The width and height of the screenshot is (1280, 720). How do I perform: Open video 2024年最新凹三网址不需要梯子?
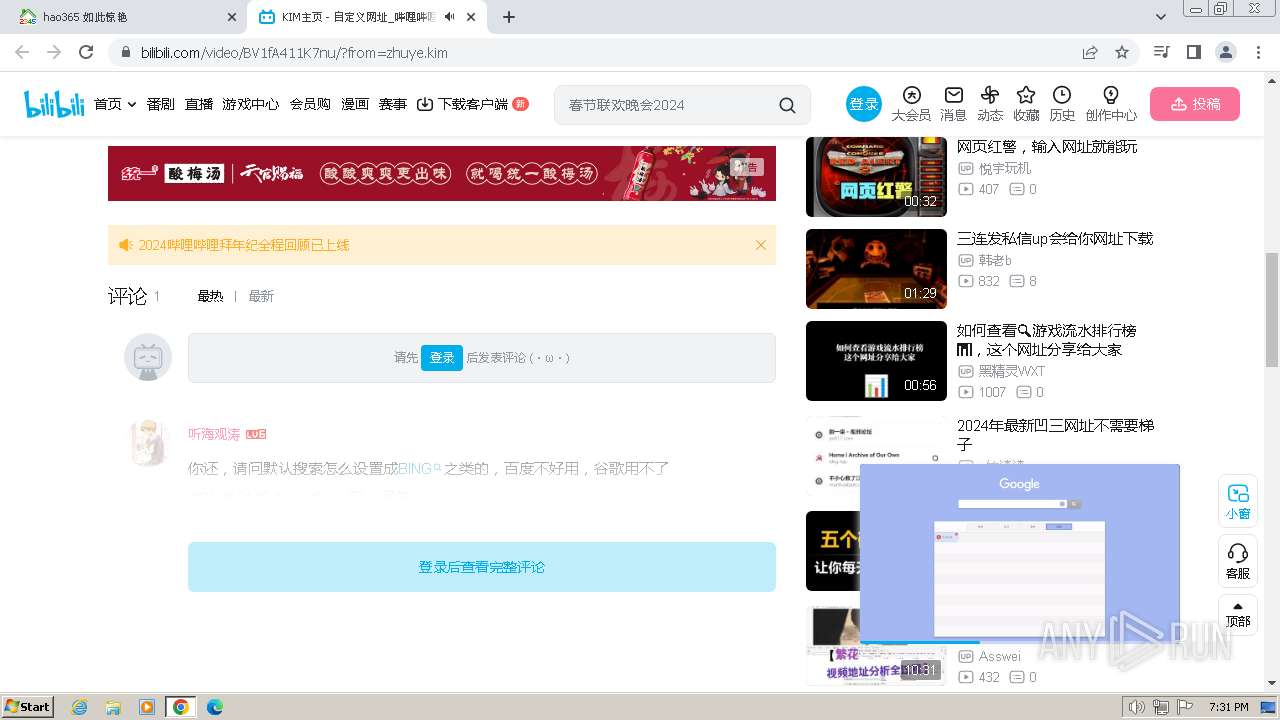pyautogui.click(x=1055, y=434)
